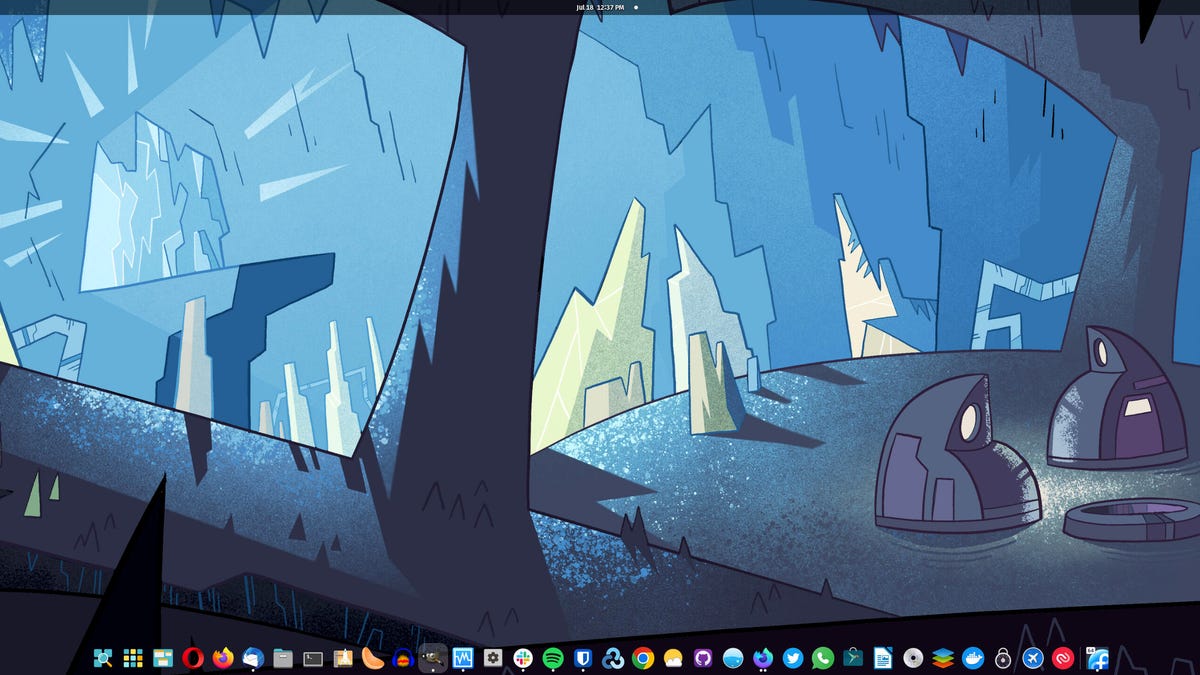Viewport: 1200px width, 675px height.
Task: Show applications grid in dock
Action: [133, 658]
